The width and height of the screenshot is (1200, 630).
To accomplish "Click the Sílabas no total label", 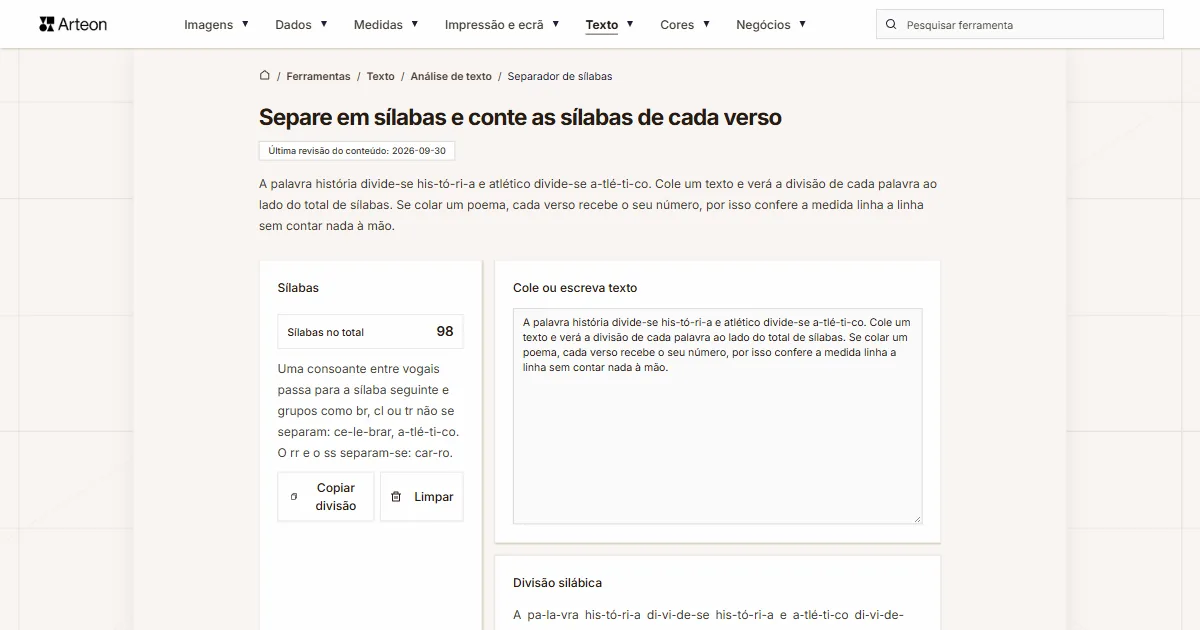I will coord(326,332).
